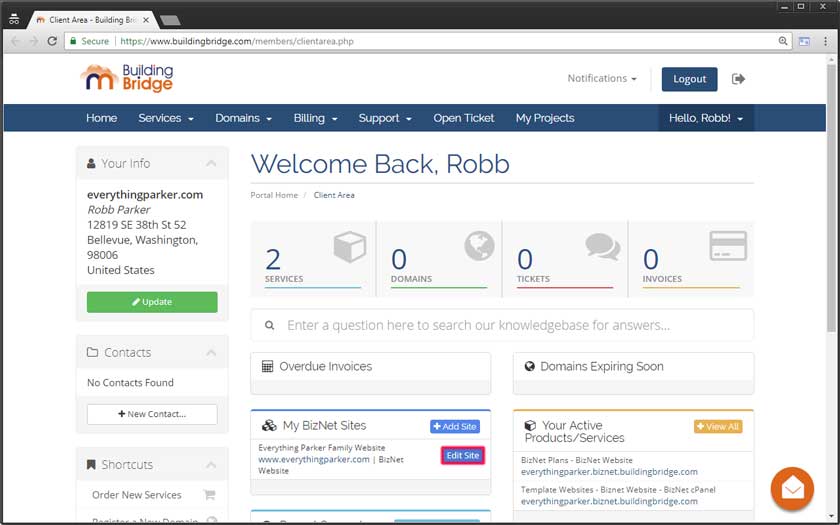Click the Logout button
The width and height of the screenshot is (840, 525).
689,79
